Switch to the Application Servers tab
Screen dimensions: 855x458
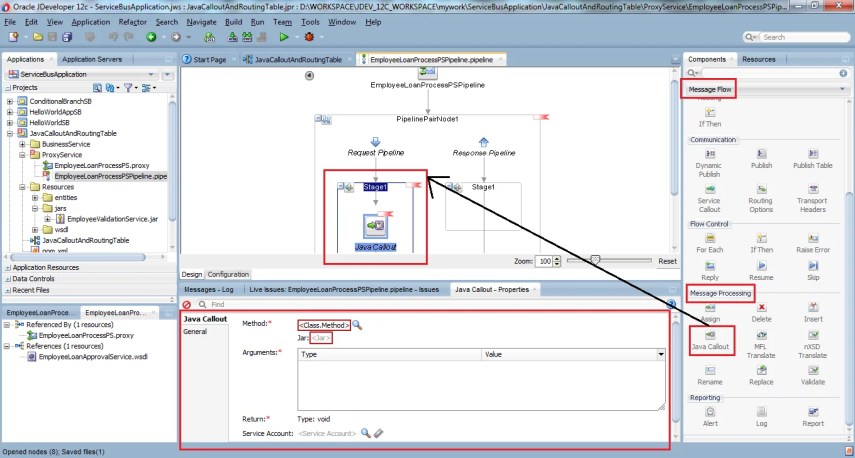92,59
